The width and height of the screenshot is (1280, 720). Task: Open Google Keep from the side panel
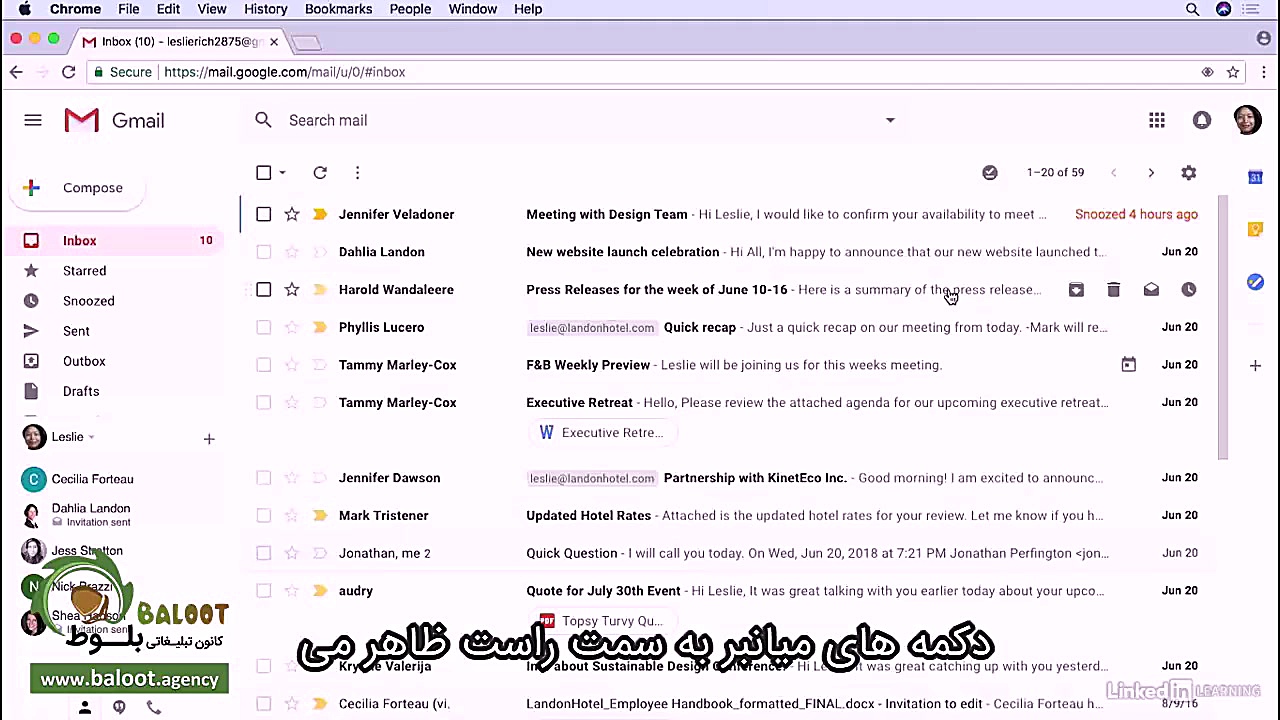(x=1255, y=229)
